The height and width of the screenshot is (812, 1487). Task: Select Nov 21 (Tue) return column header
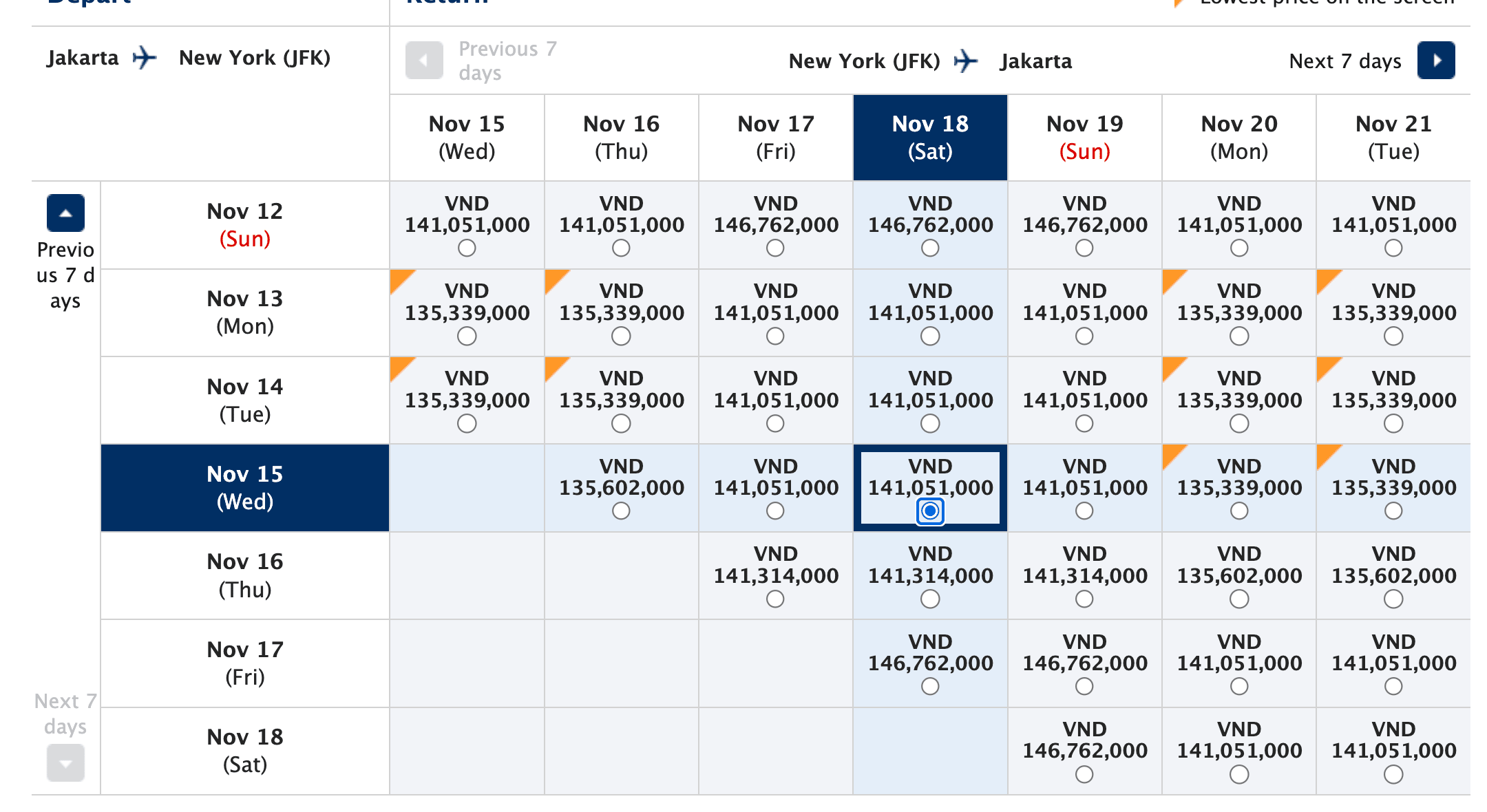tap(1393, 138)
